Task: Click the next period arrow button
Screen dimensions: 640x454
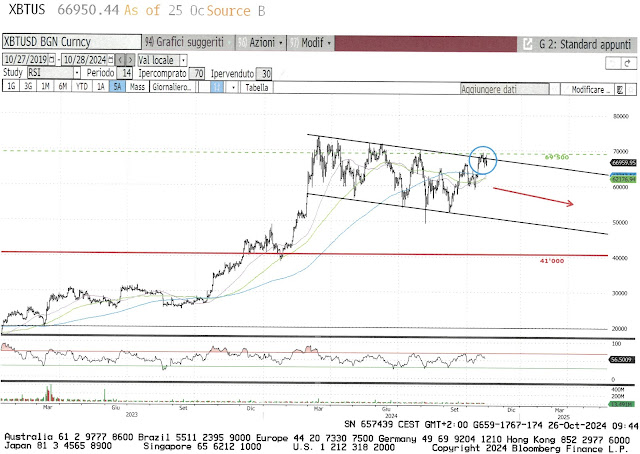Action: click(x=130, y=60)
